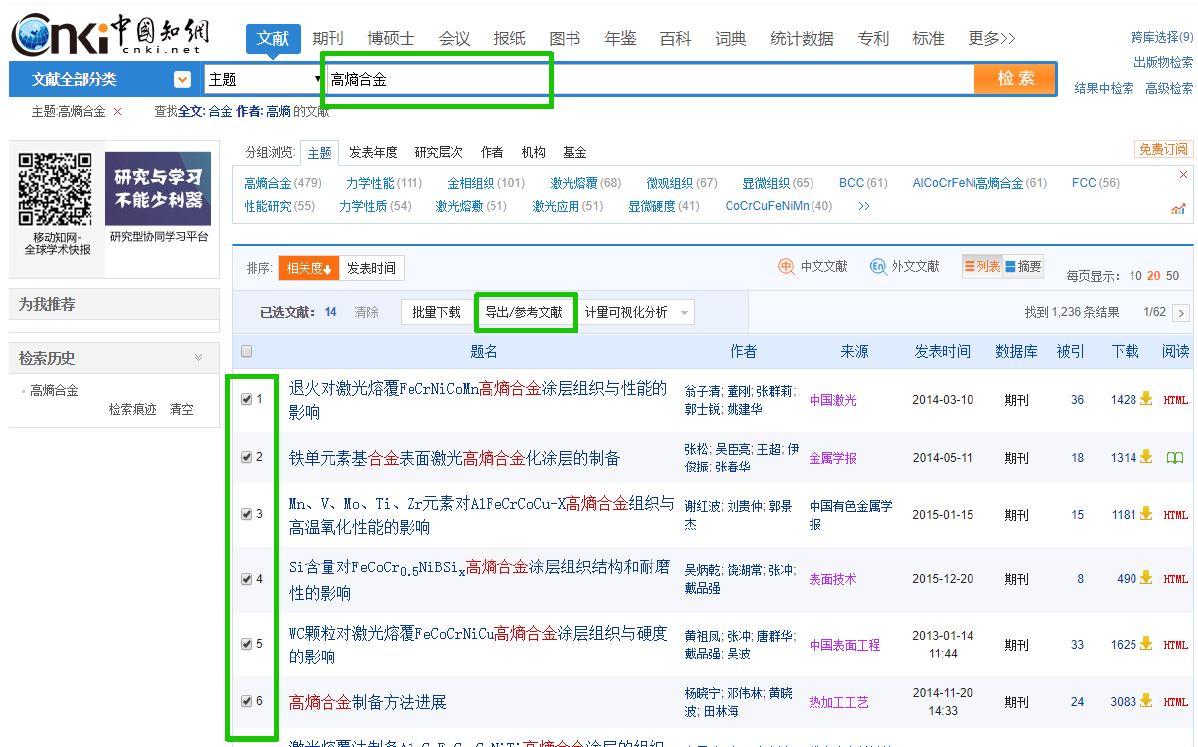The height and width of the screenshot is (747, 1198).
Task: Switch to the 发表年度 grouping tab
Action: [371, 152]
